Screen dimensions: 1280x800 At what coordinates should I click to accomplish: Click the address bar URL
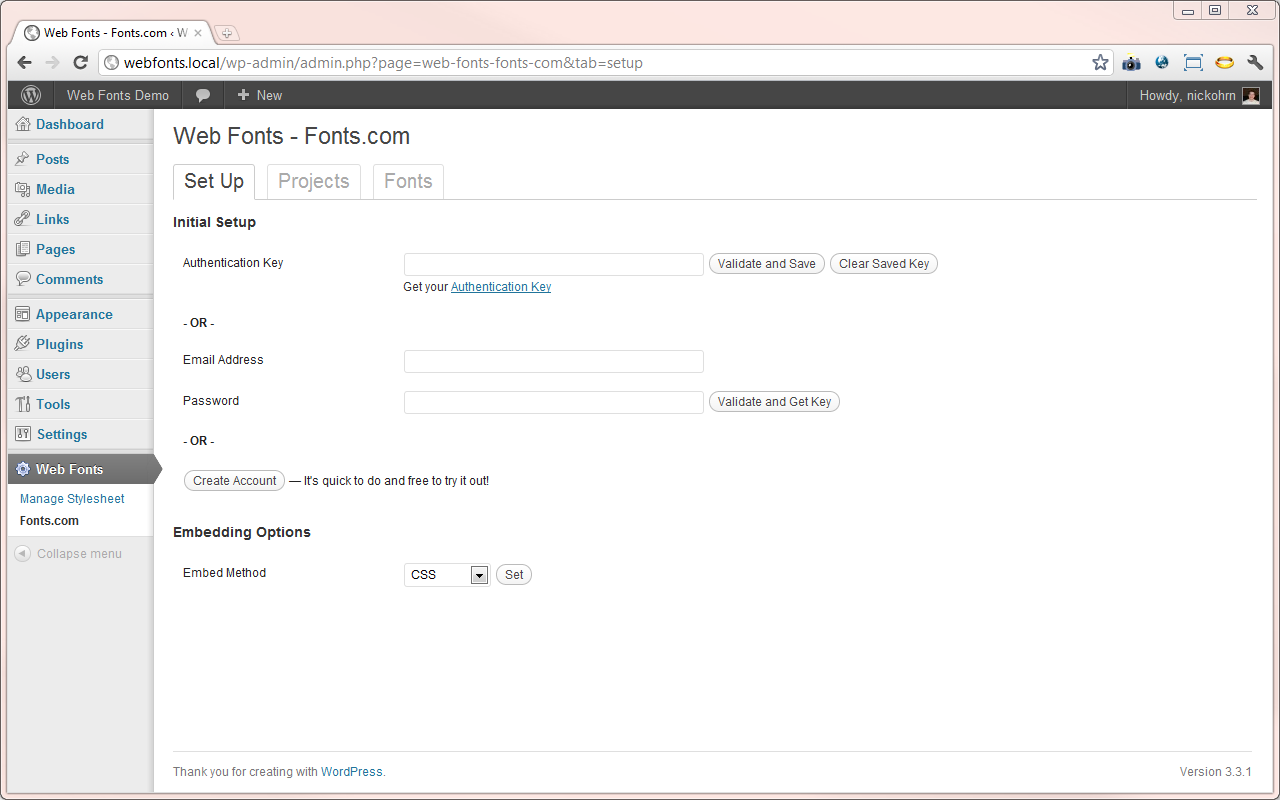click(x=383, y=63)
